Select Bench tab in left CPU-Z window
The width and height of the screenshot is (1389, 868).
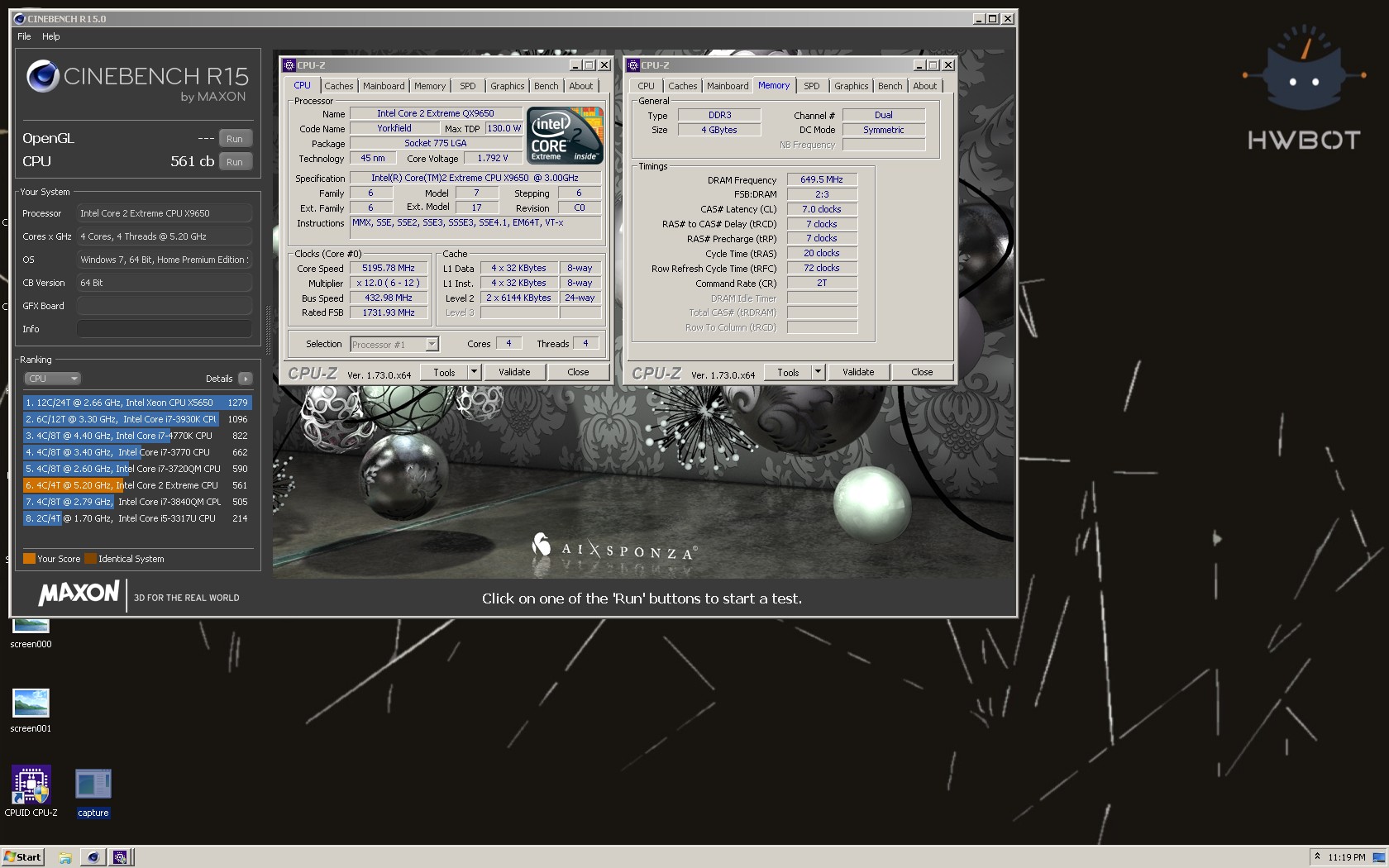coord(546,86)
